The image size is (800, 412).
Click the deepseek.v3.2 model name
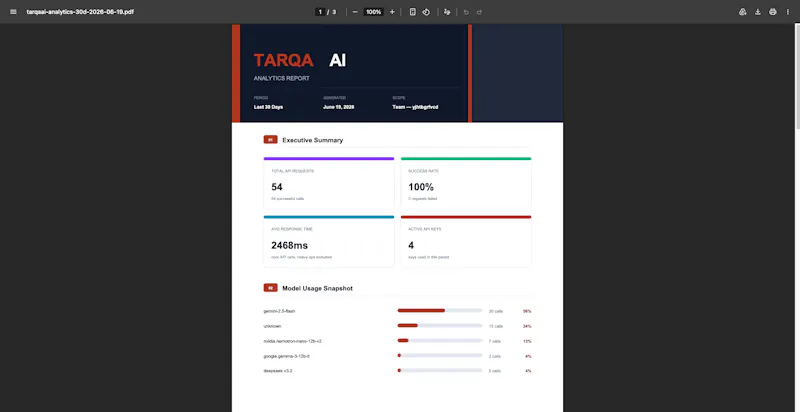(x=278, y=371)
